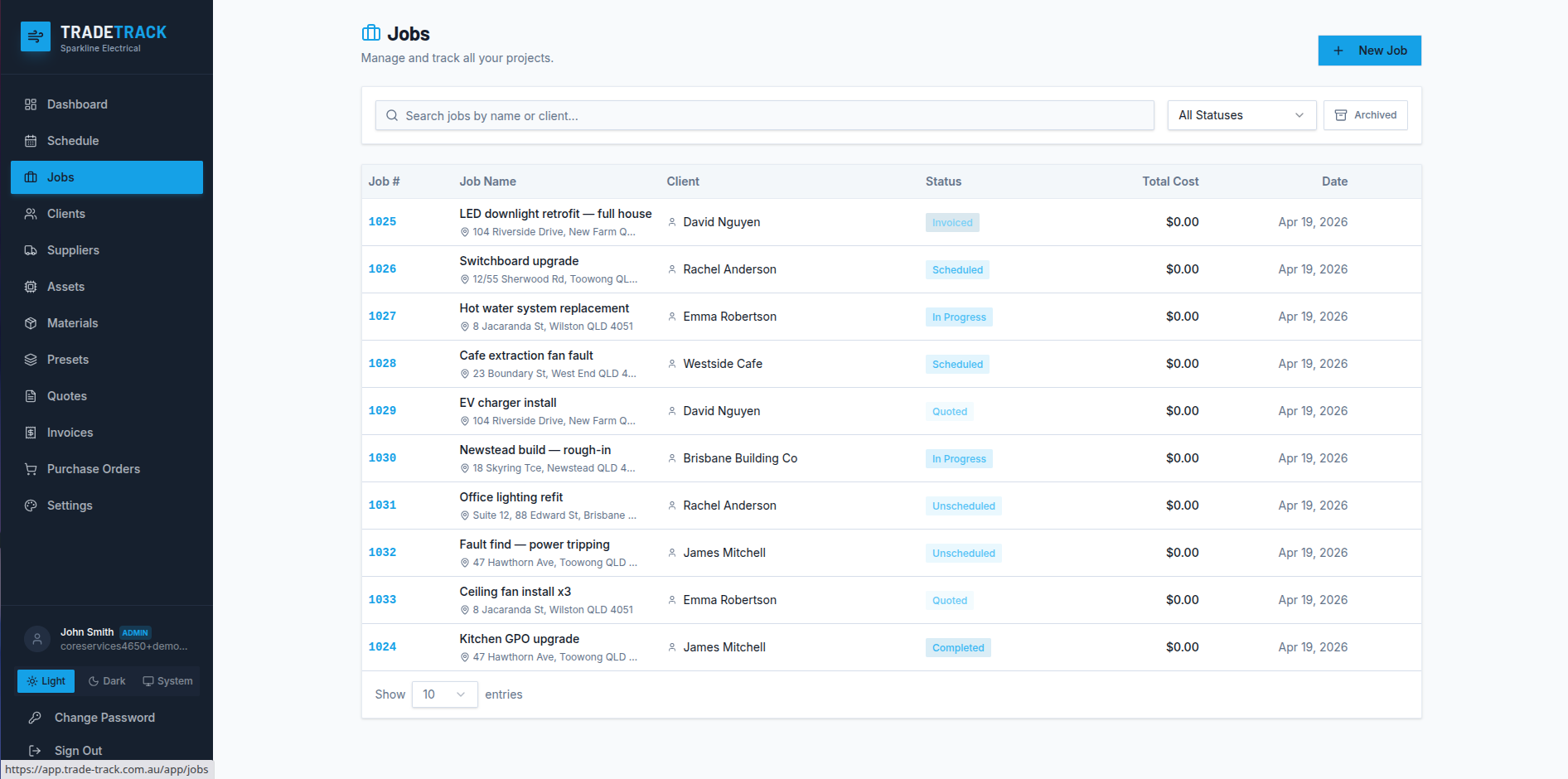Open the Show entries count dropdown

tap(444, 694)
